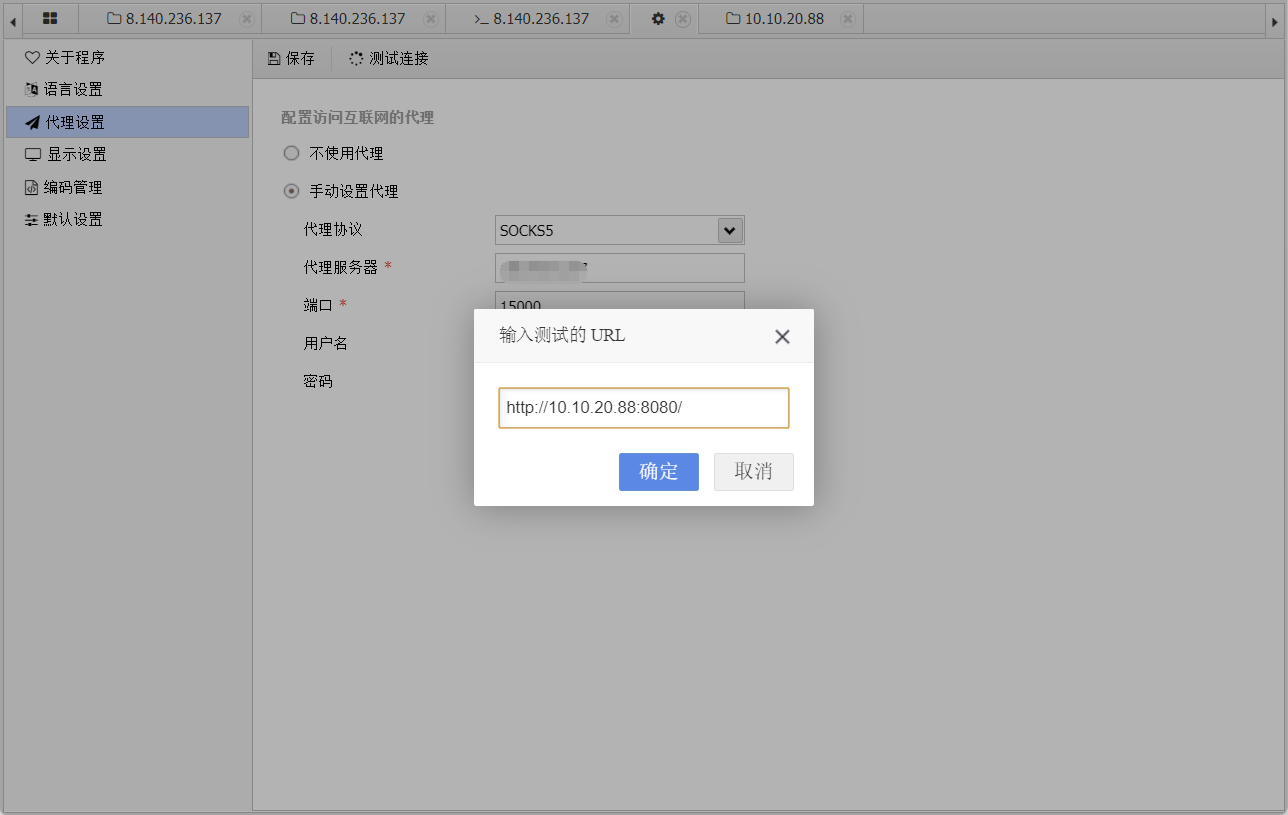The height and width of the screenshot is (815, 1288).
Task: Open the grid overview tab icon
Action: click(x=50, y=18)
